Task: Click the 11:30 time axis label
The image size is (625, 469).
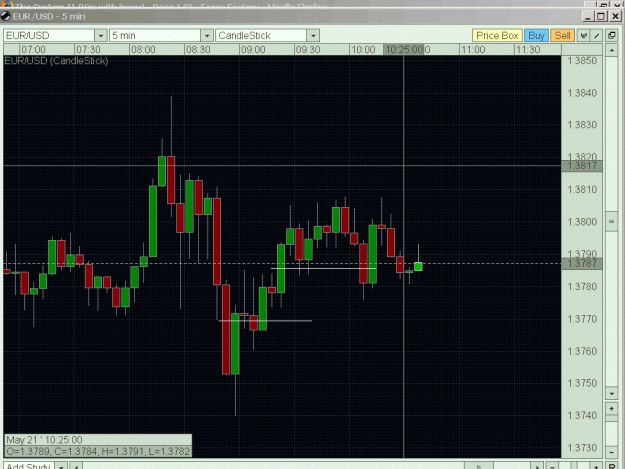Action: [x=528, y=50]
